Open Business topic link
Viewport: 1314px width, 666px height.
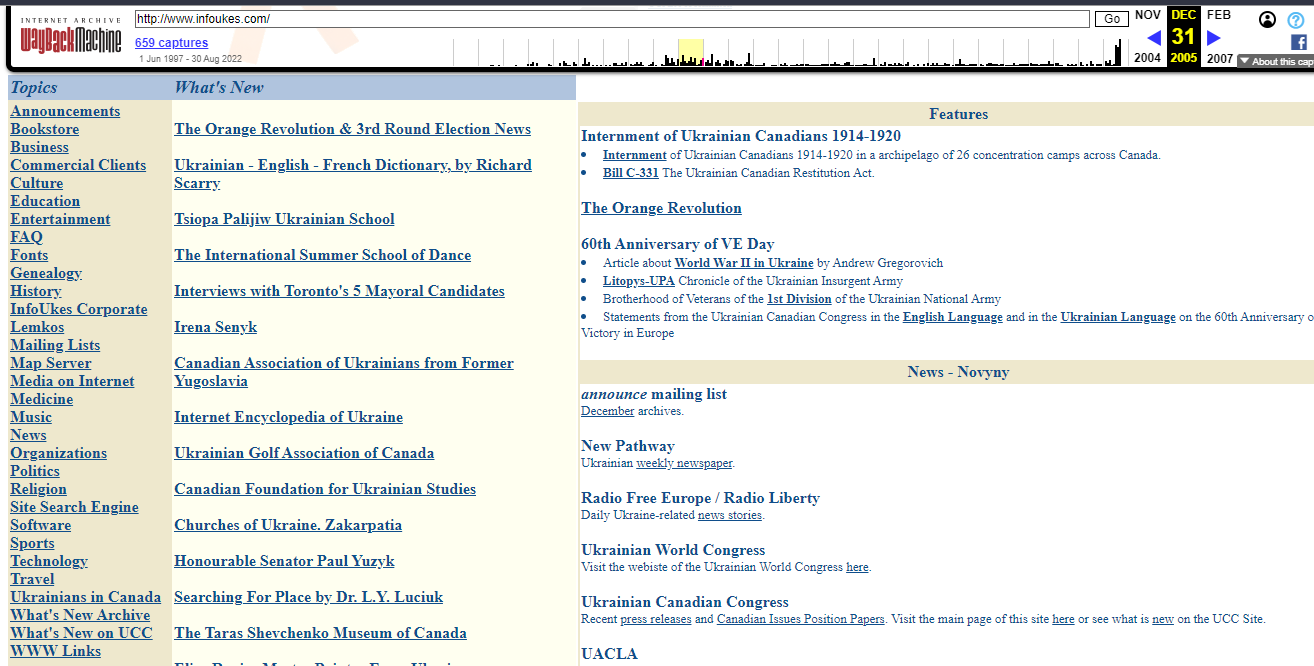(x=40, y=147)
